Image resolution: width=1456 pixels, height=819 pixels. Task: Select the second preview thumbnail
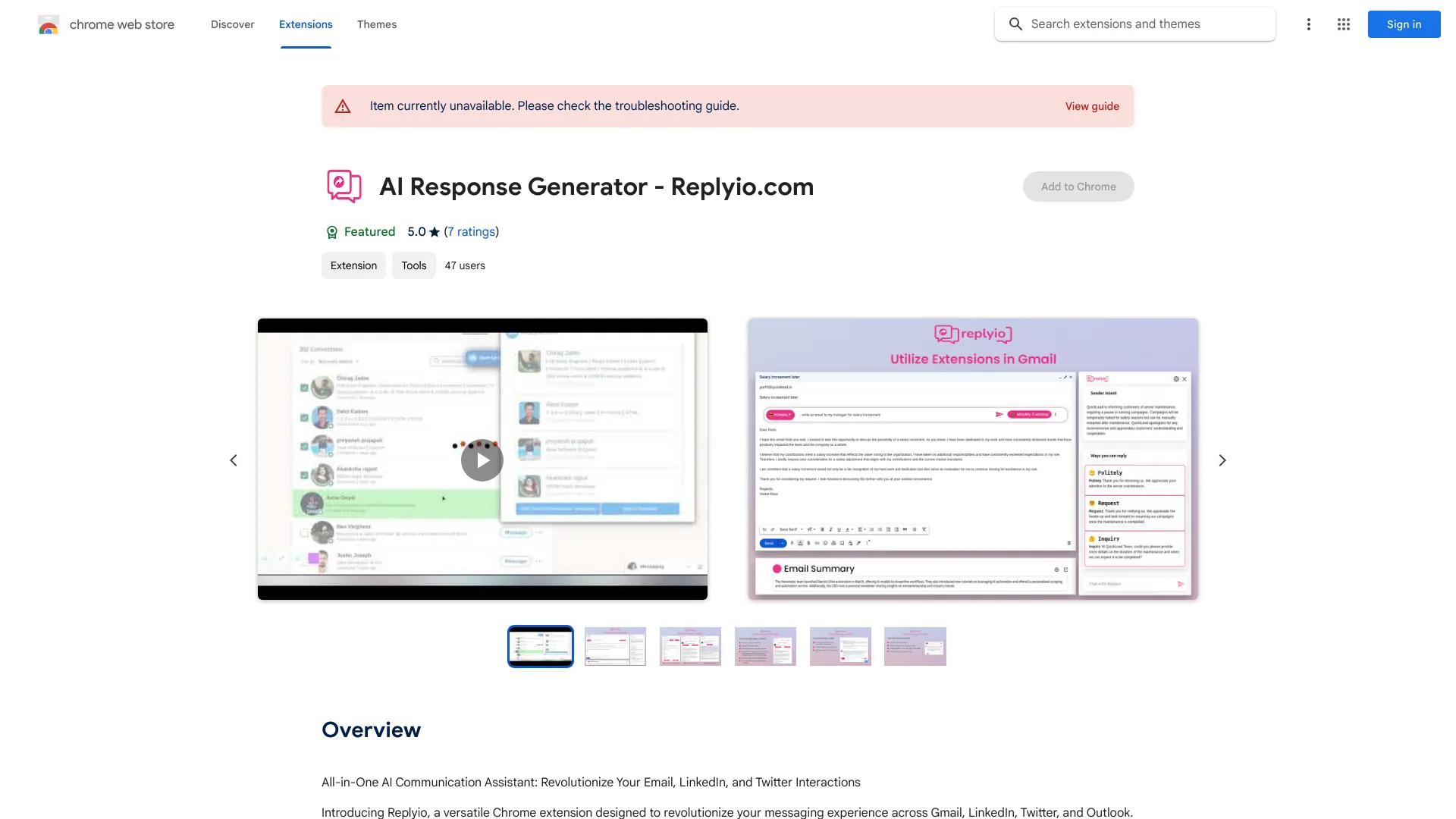(615, 646)
